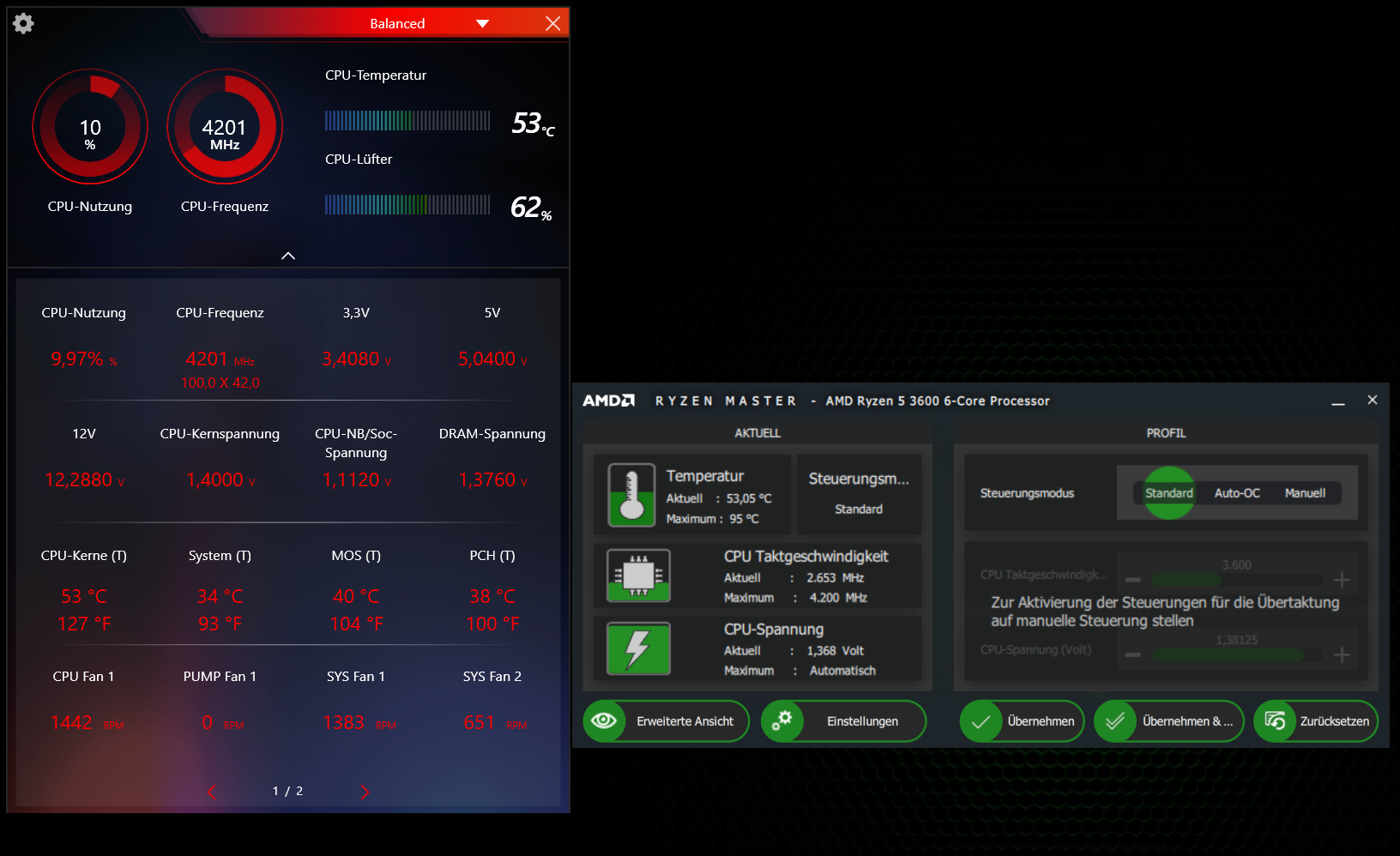Open the Balanced profile dropdown arrow
The width and height of the screenshot is (1400, 856).
482,24
